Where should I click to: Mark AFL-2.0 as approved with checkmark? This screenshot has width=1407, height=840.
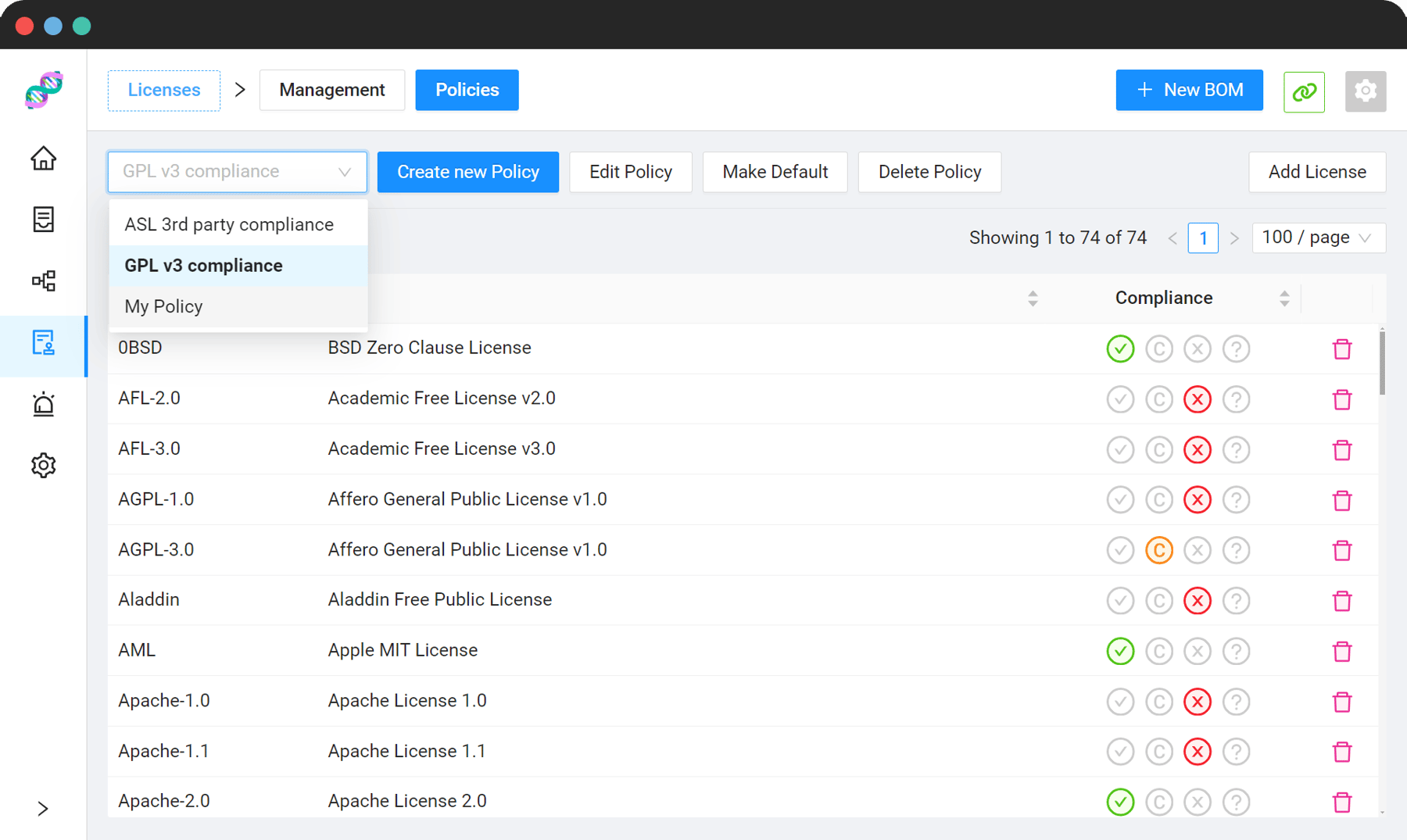tap(1120, 399)
